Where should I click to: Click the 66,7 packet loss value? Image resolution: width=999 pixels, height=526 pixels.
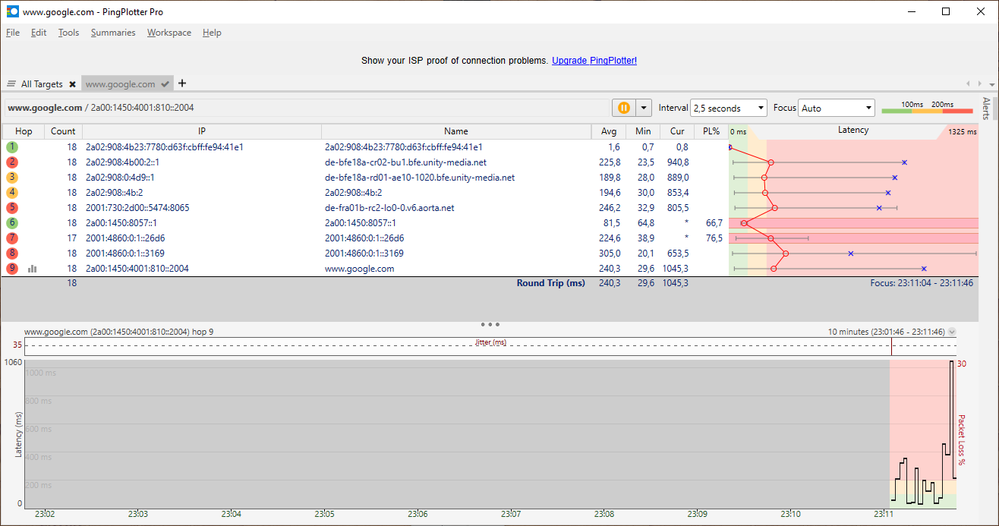point(714,223)
